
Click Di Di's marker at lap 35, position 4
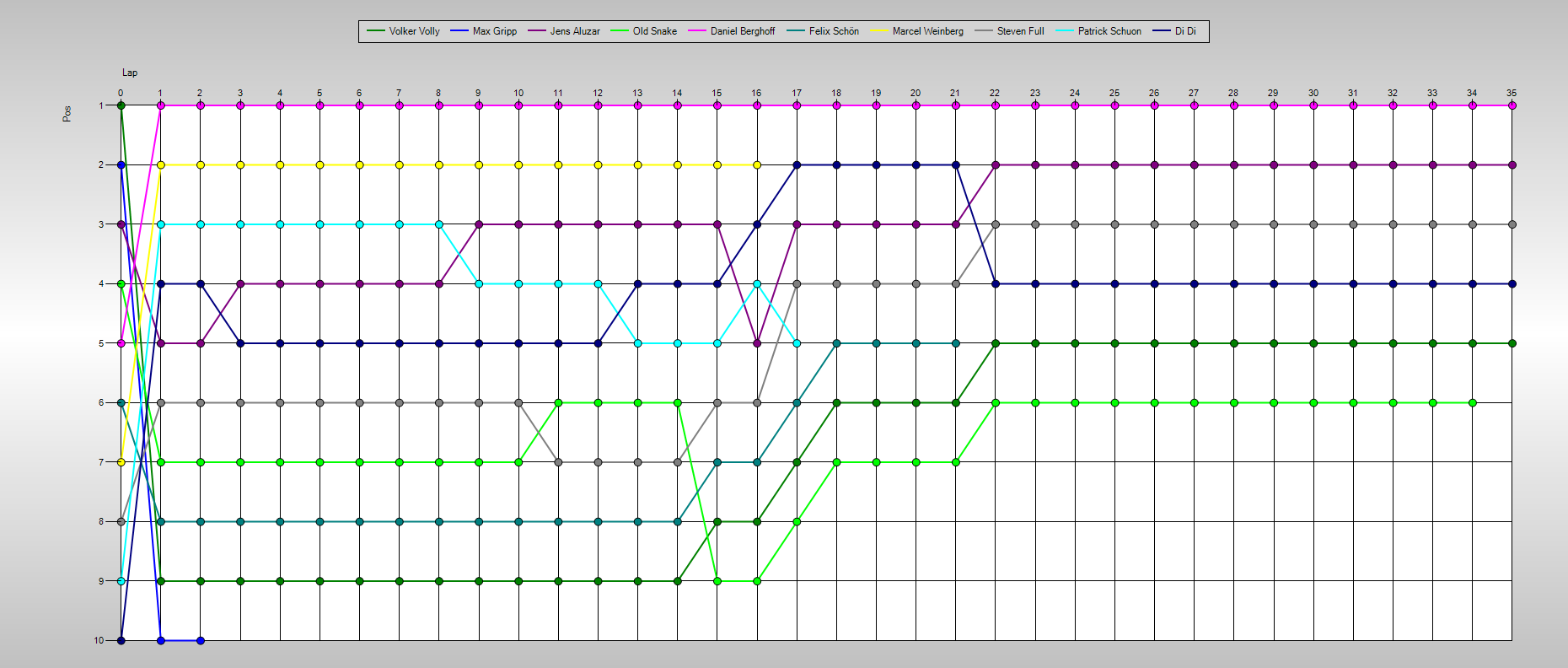click(x=1512, y=284)
